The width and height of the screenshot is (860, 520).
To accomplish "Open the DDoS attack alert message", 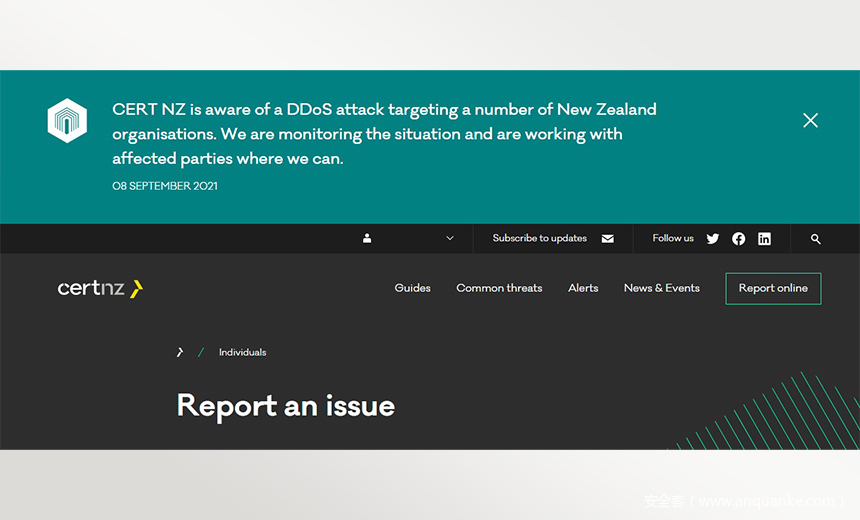I will [x=384, y=134].
